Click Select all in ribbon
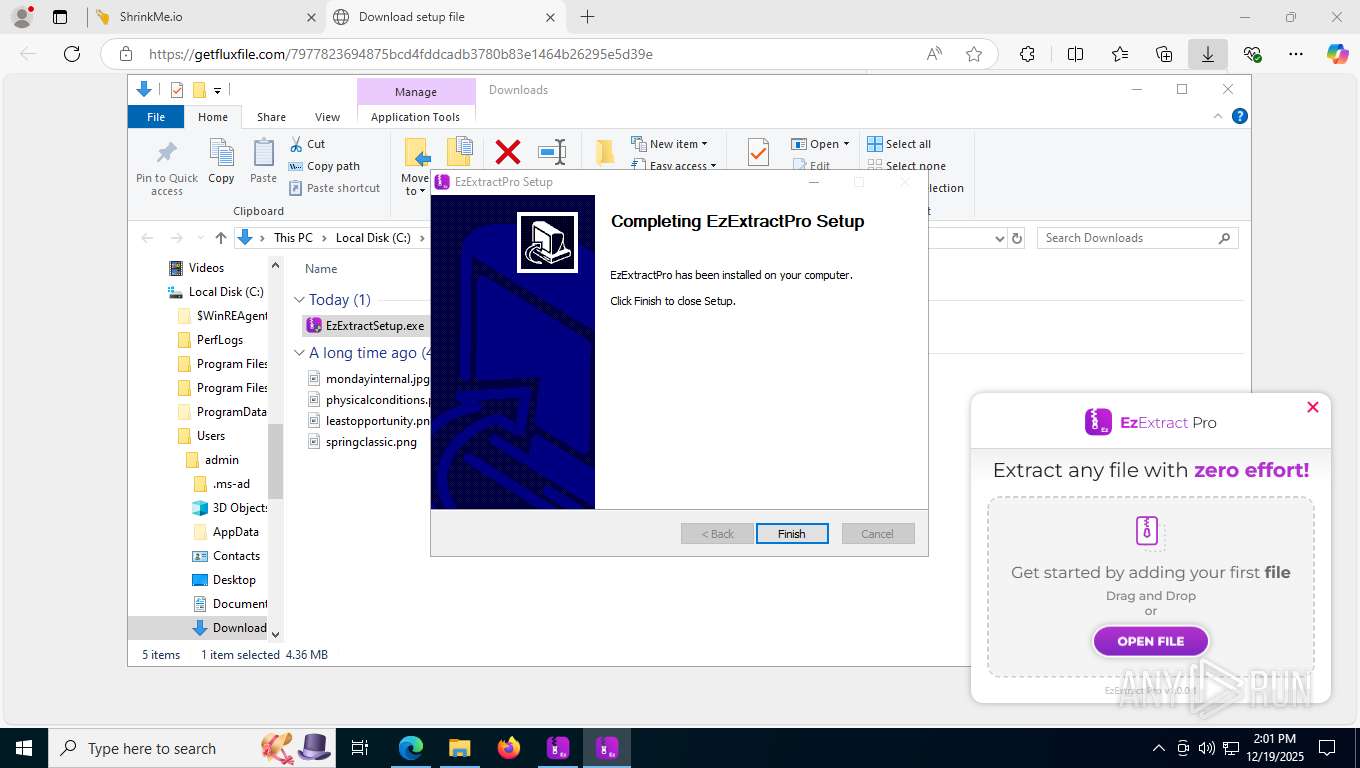Viewport: 1360px width, 768px height. pyautogui.click(x=899, y=144)
